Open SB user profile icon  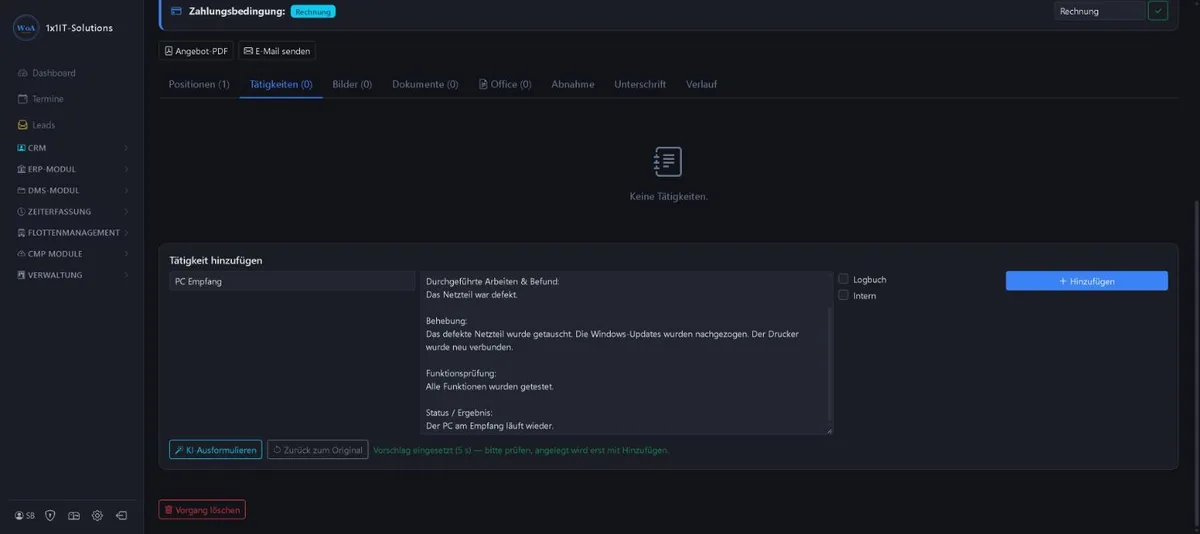coord(24,516)
